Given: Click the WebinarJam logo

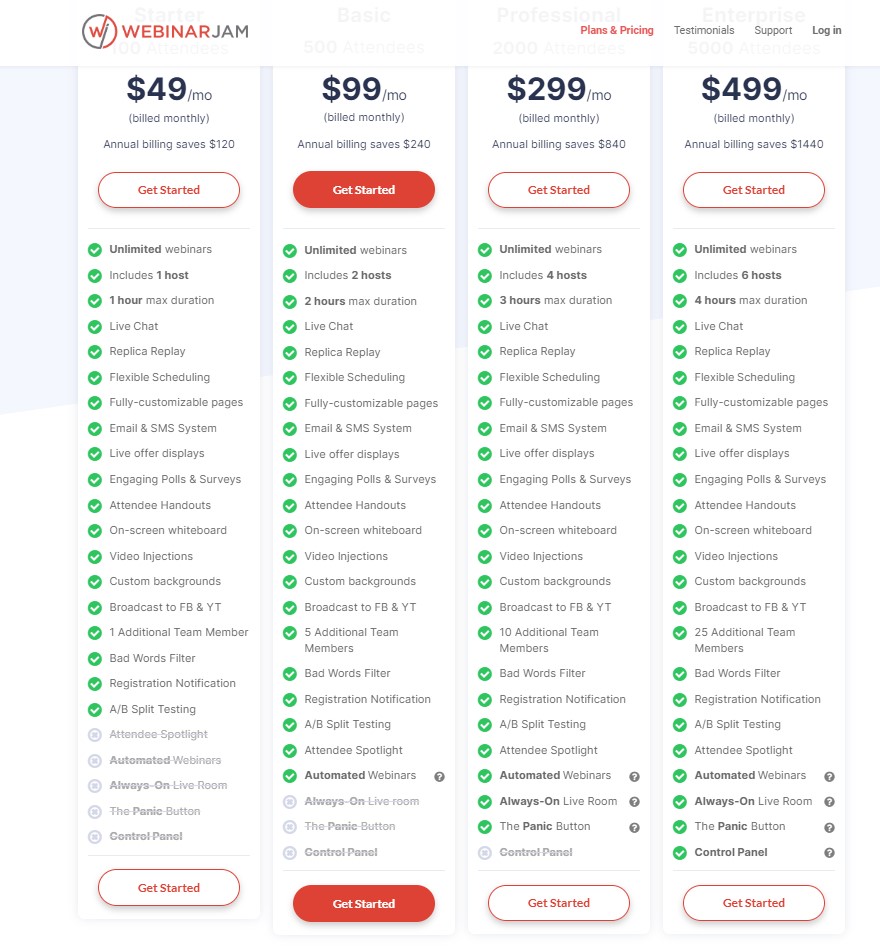Looking at the screenshot, I should (165, 31).
